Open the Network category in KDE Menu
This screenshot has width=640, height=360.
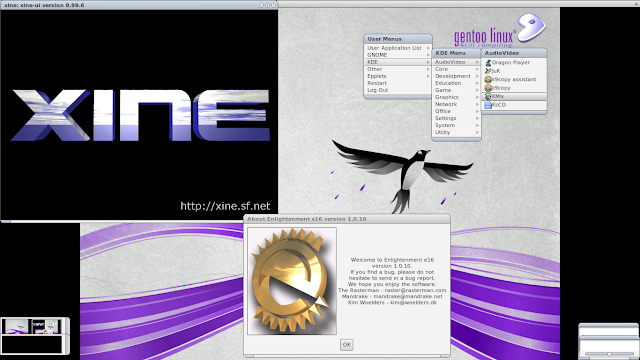(456, 104)
